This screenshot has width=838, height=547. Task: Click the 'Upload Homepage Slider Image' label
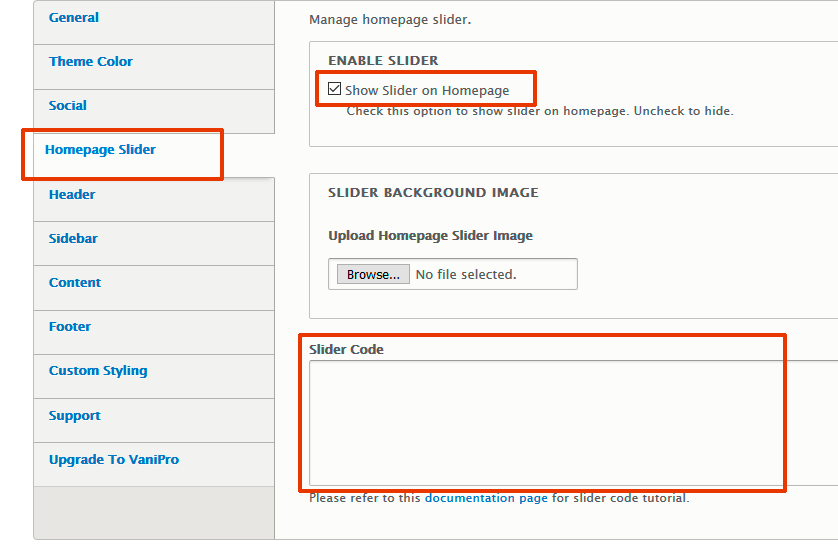click(430, 236)
